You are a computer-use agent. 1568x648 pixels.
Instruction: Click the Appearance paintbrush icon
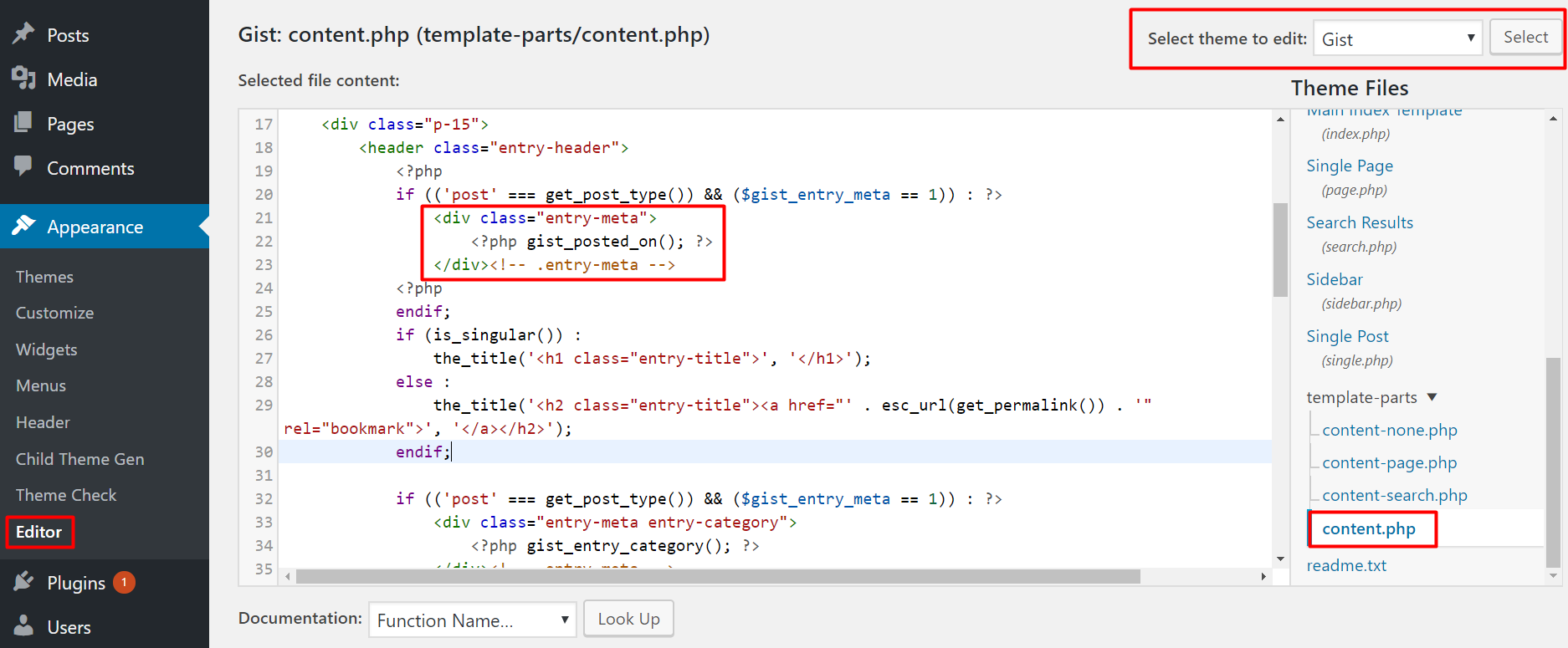pyautogui.click(x=23, y=226)
